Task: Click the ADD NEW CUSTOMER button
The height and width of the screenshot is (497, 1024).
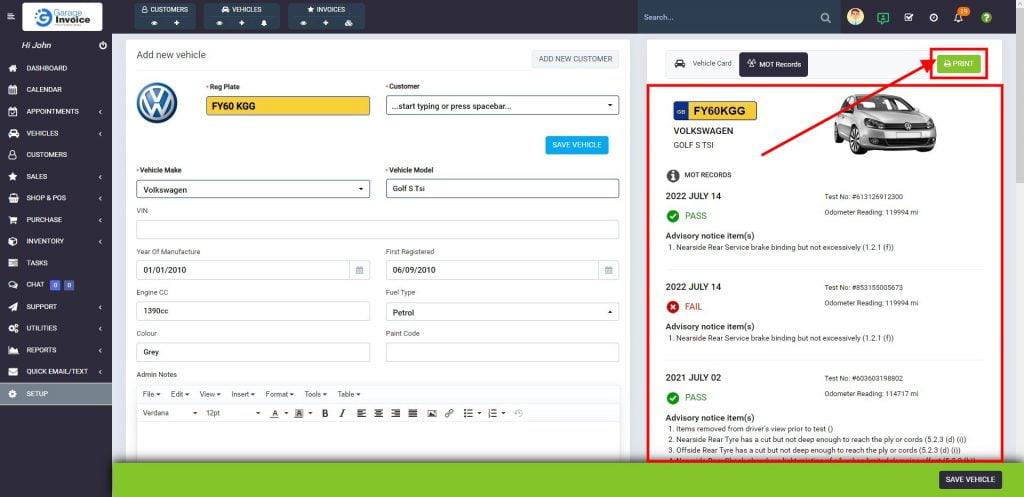Action: tap(575, 59)
